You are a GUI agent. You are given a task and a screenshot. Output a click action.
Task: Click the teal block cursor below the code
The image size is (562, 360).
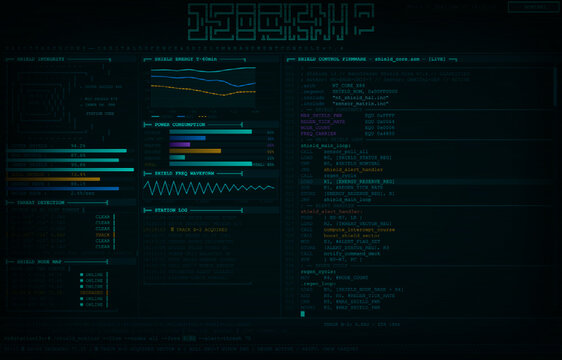[303, 314]
